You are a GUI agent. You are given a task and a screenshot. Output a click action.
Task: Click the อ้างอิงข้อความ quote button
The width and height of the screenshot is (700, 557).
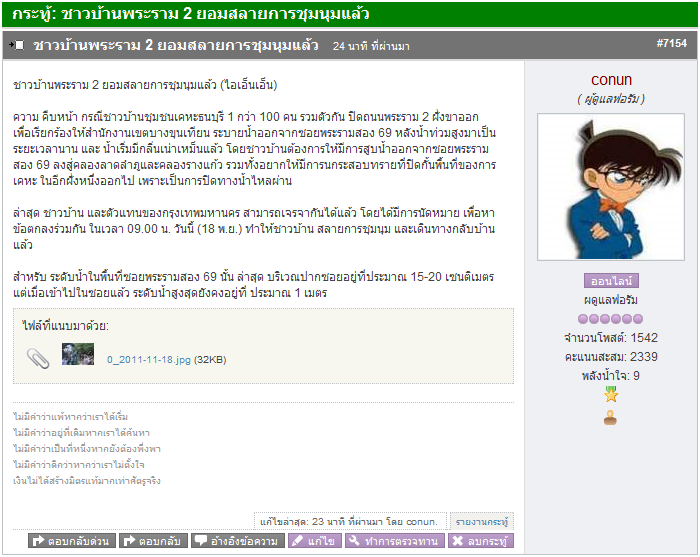(238, 541)
